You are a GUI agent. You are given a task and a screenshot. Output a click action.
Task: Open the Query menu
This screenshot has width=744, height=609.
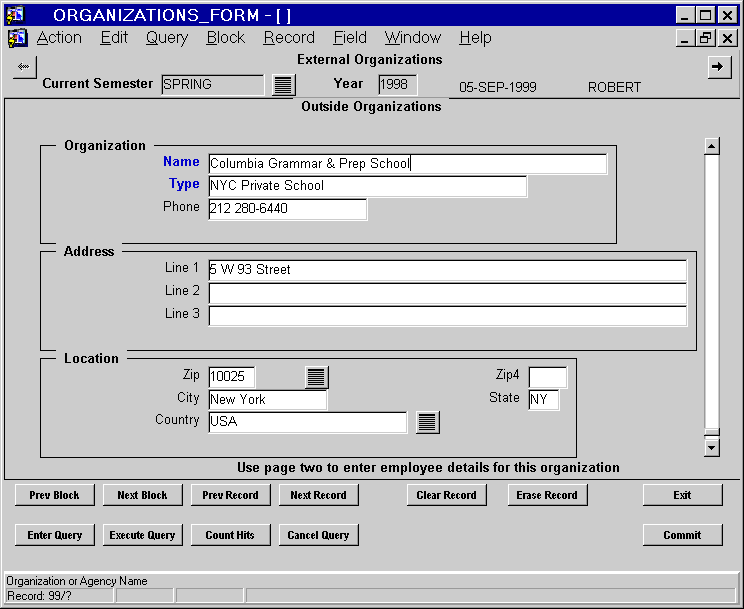(x=167, y=37)
